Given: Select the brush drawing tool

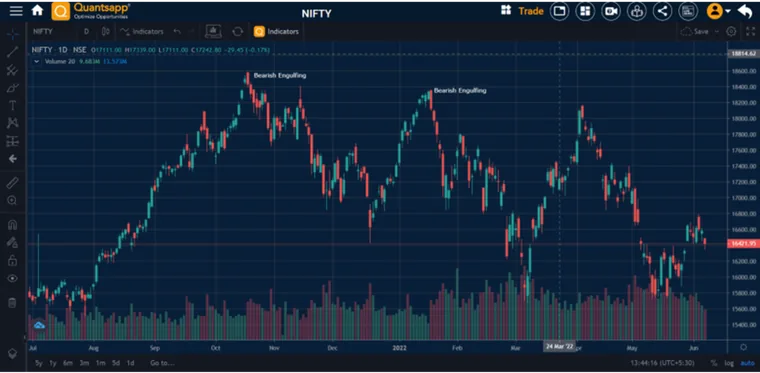Looking at the screenshot, I should (12, 88).
